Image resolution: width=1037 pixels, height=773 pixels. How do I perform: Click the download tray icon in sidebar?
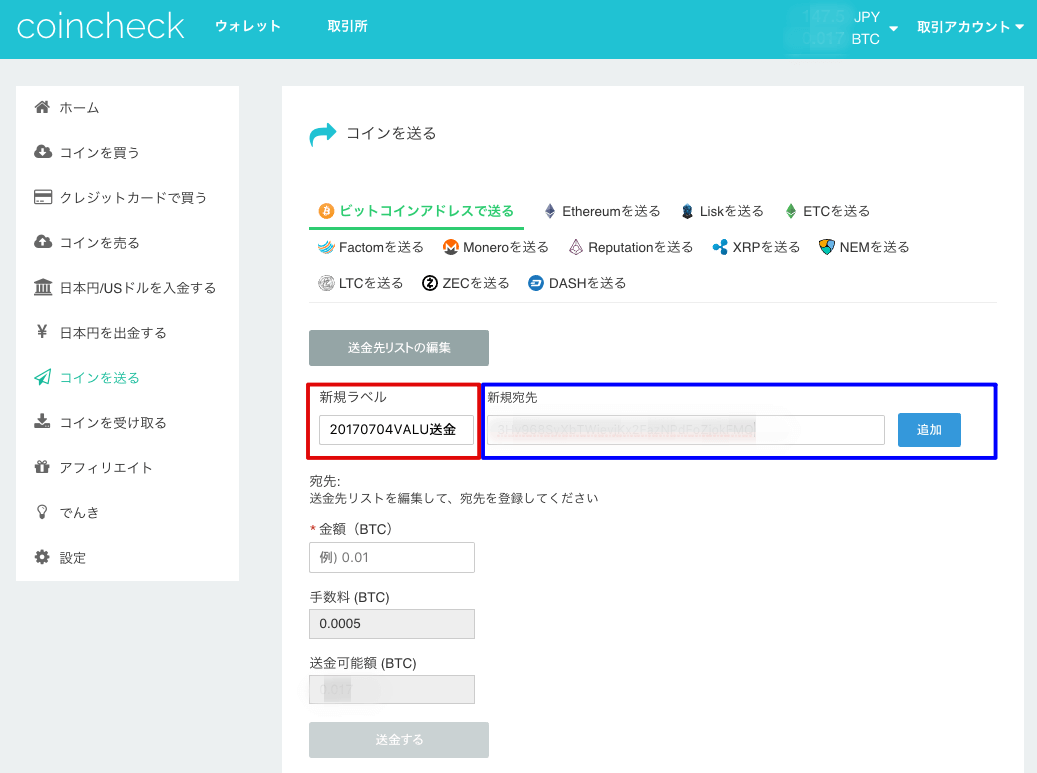(x=42, y=422)
